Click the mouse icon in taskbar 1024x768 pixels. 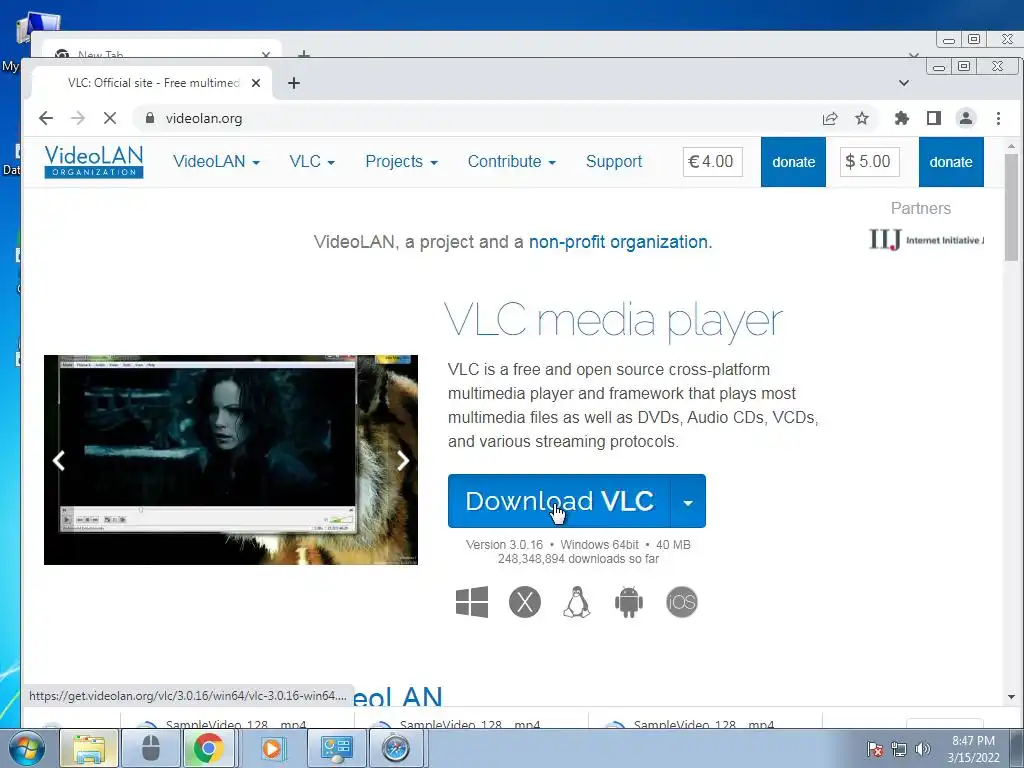click(x=151, y=748)
